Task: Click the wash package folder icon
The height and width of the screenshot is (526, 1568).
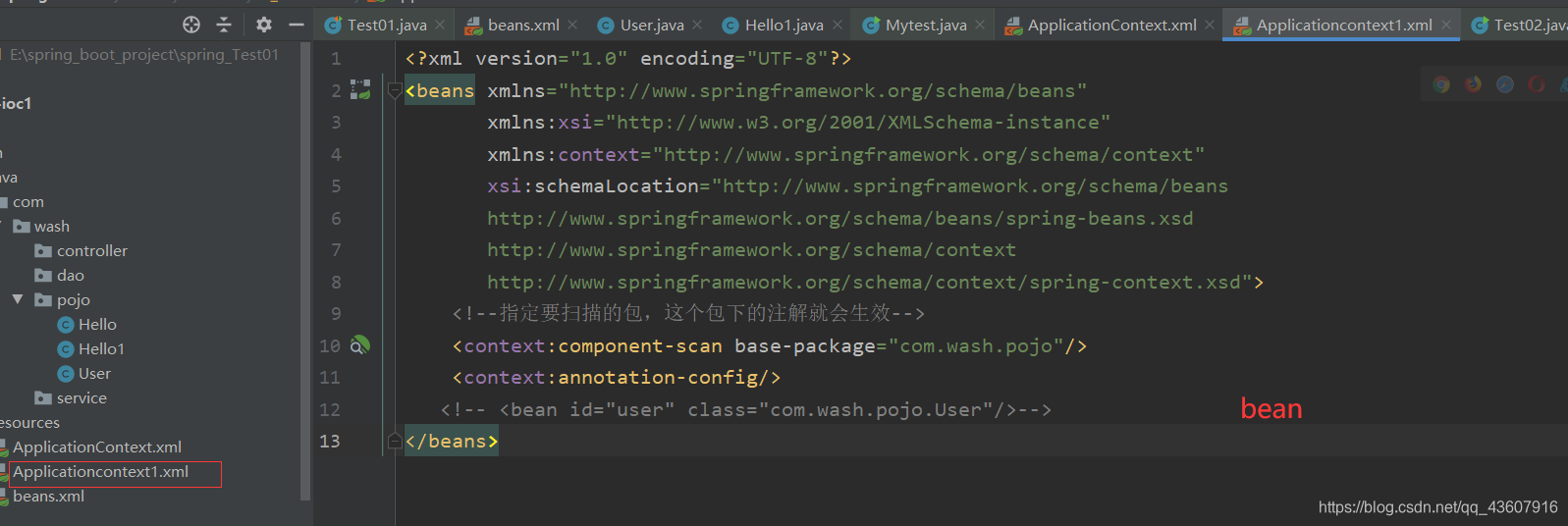Action: point(22,227)
